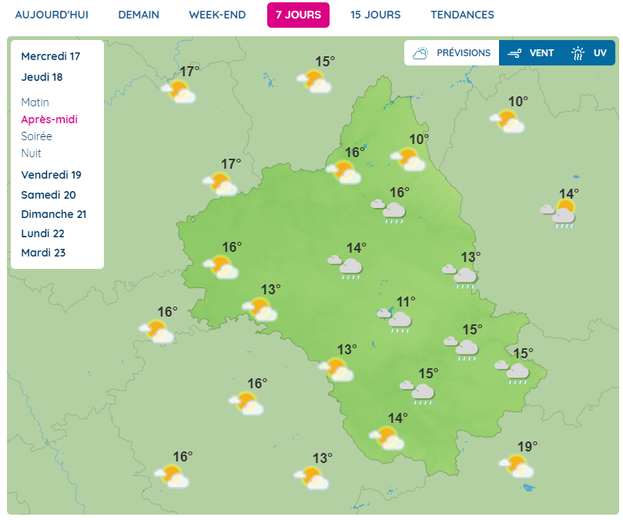The width and height of the screenshot is (623, 520).
Task: Select Mercredi 17 in day list
Action: pyautogui.click(x=50, y=56)
